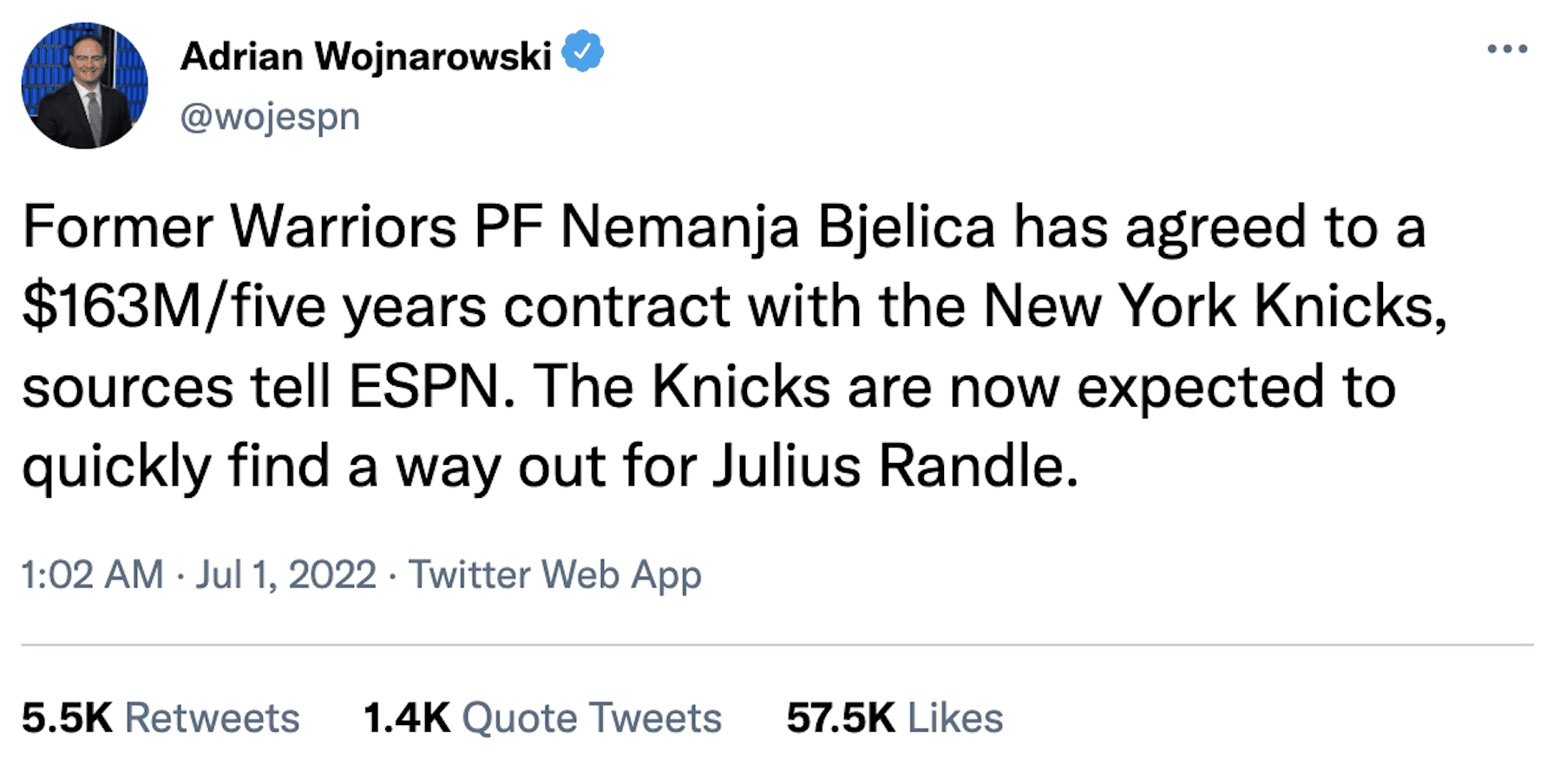Click the divider line above engagement stats
1560x784 pixels.
click(780, 644)
